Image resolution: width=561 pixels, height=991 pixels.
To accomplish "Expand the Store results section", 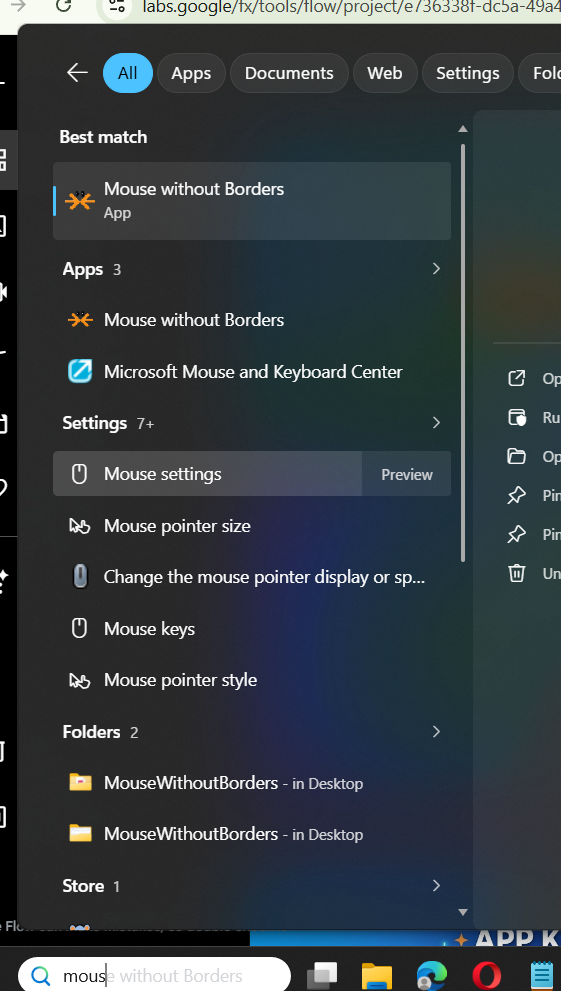I will (436, 886).
